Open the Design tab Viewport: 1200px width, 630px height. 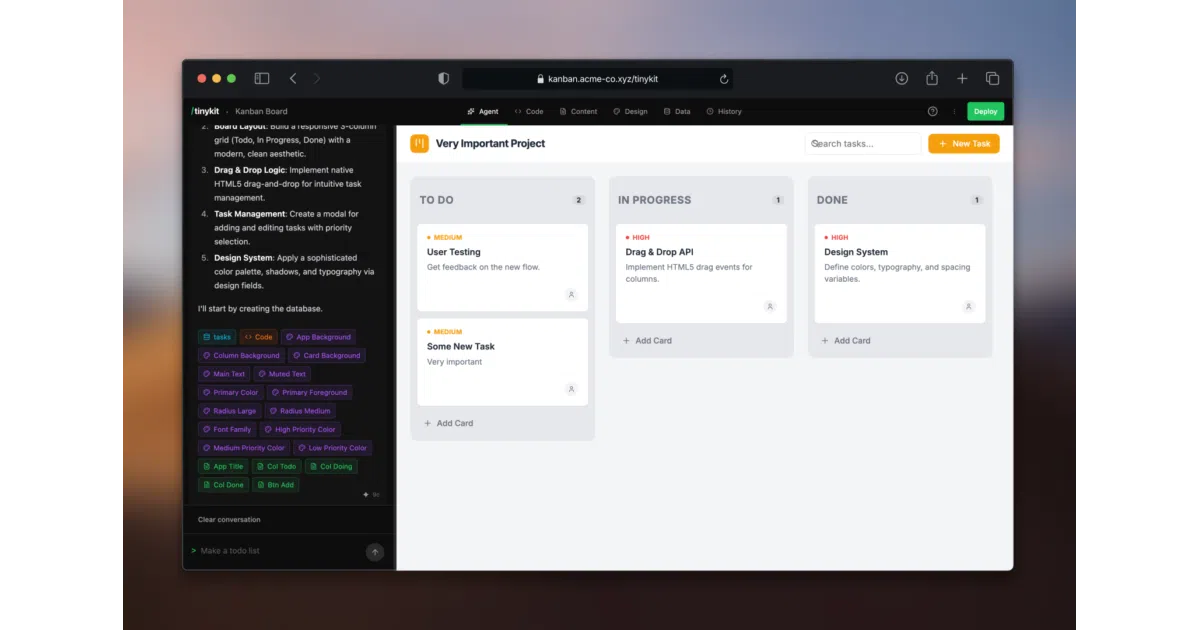point(630,111)
